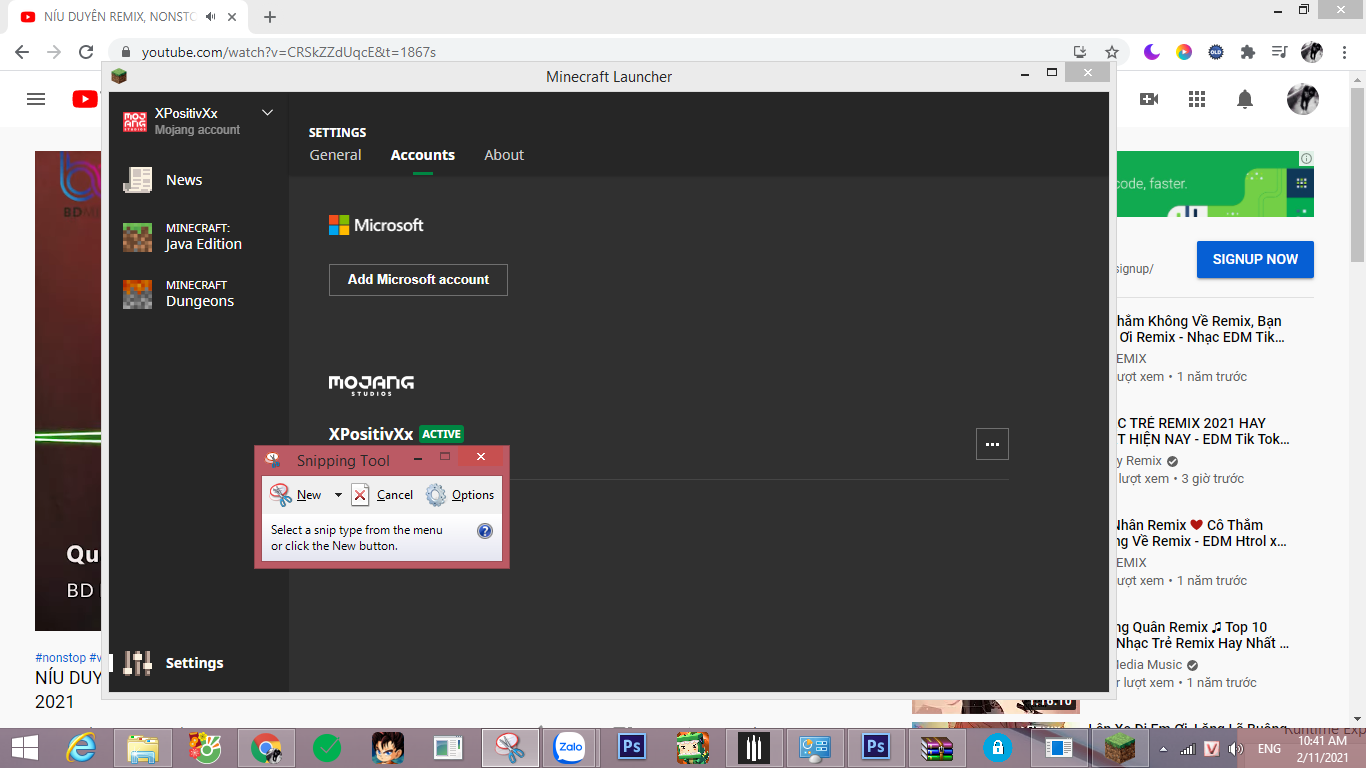Open the YouTube apps grid
Viewport: 1366px width, 768px height.
[x=1197, y=99]
